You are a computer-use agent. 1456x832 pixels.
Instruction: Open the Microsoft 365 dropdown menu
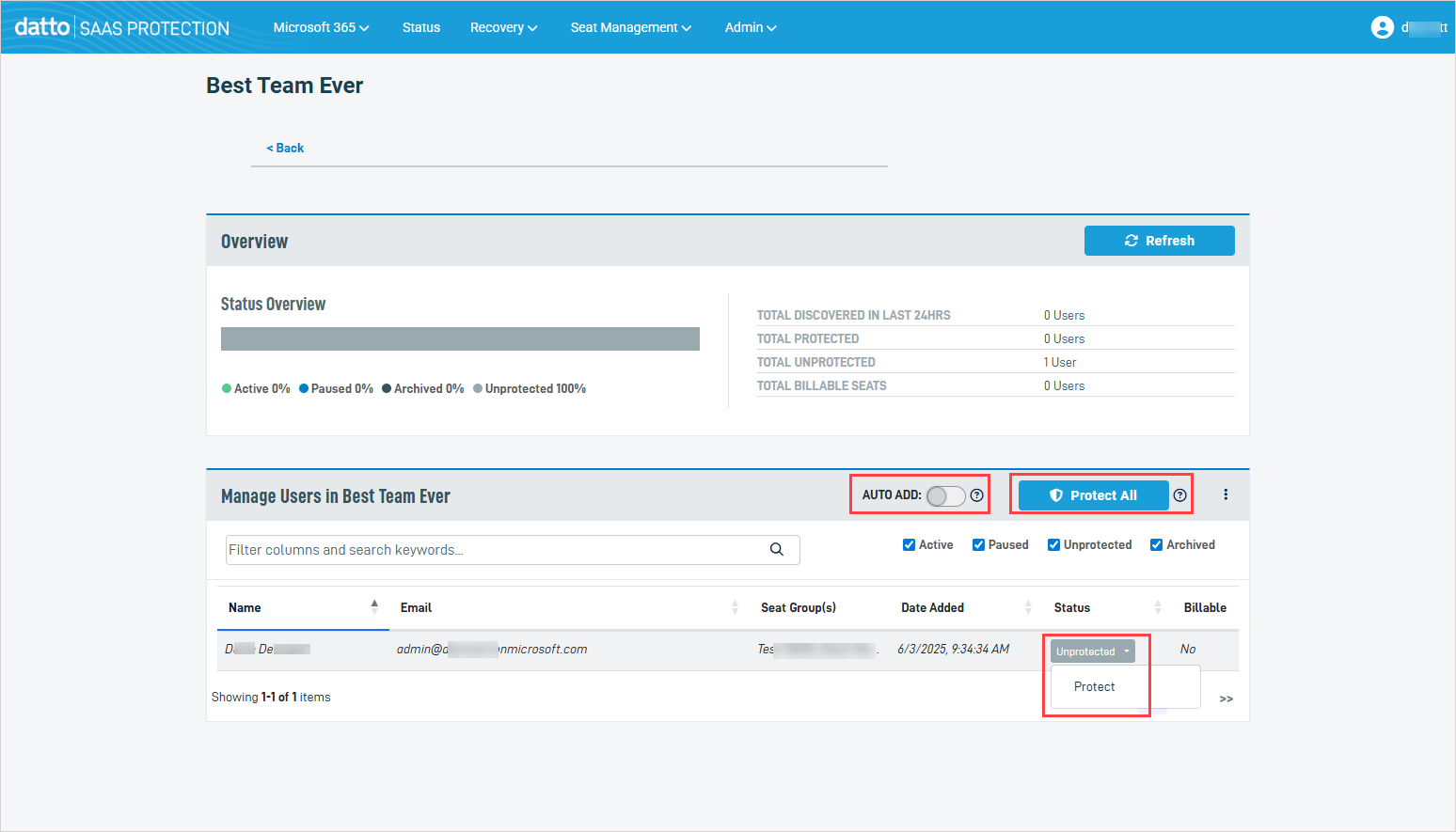(x=321, y=27)
